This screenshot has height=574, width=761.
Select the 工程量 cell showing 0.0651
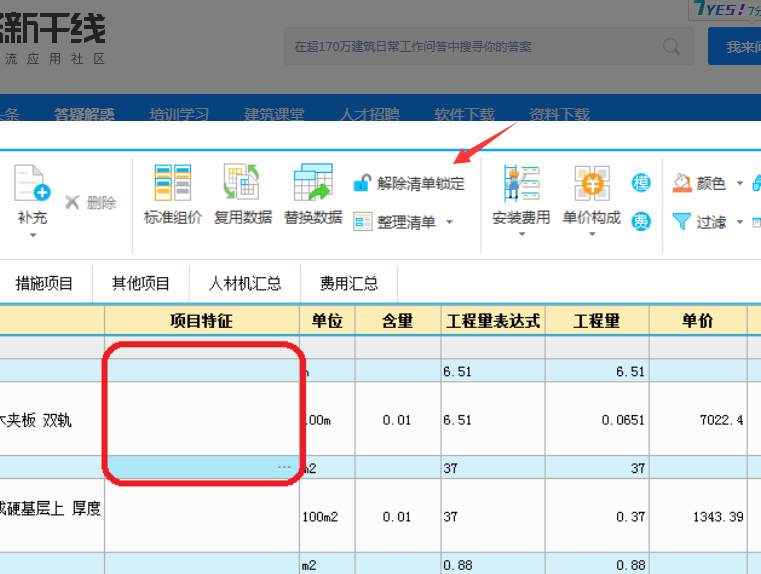click(x=597, y=420)
